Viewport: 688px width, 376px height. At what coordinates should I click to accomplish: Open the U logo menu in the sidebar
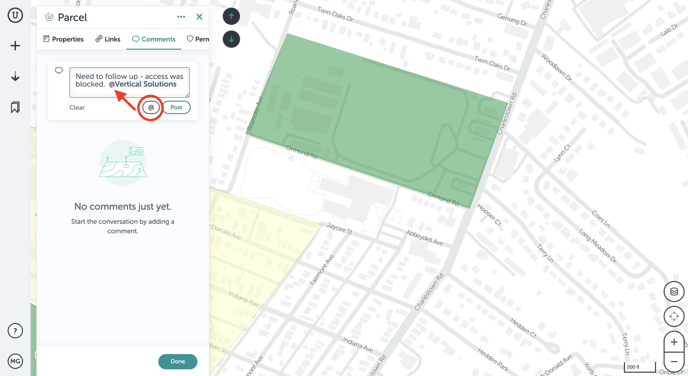pos(15,15)
